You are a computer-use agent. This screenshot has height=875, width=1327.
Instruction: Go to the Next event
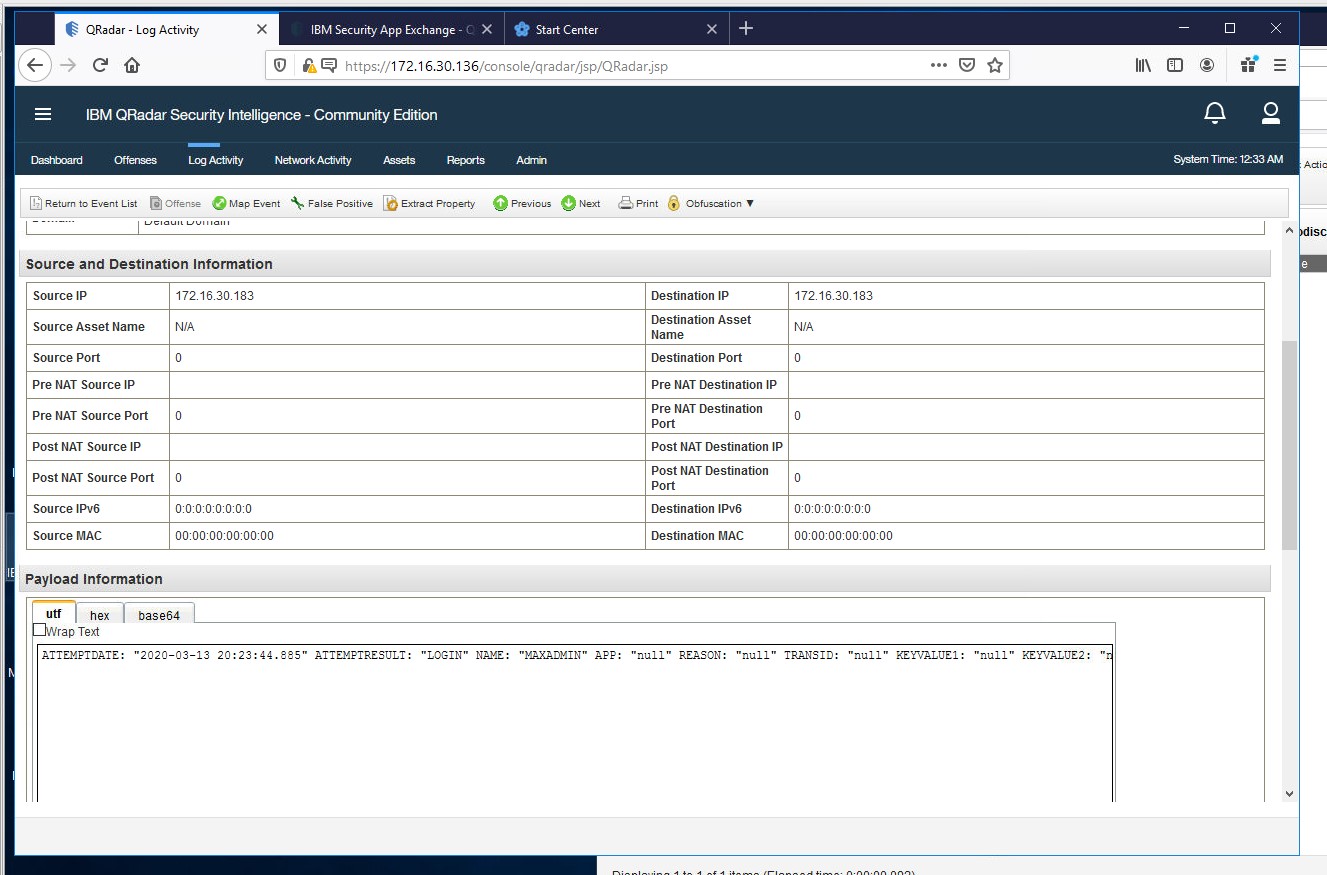point(580,203)
